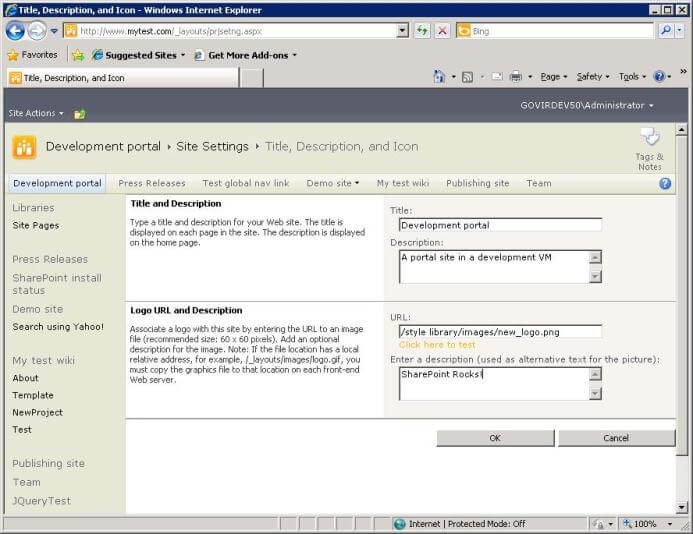693x534 pixels.
Task: Select Press Releases top navigation tab
Action: [x=152, y=183]
